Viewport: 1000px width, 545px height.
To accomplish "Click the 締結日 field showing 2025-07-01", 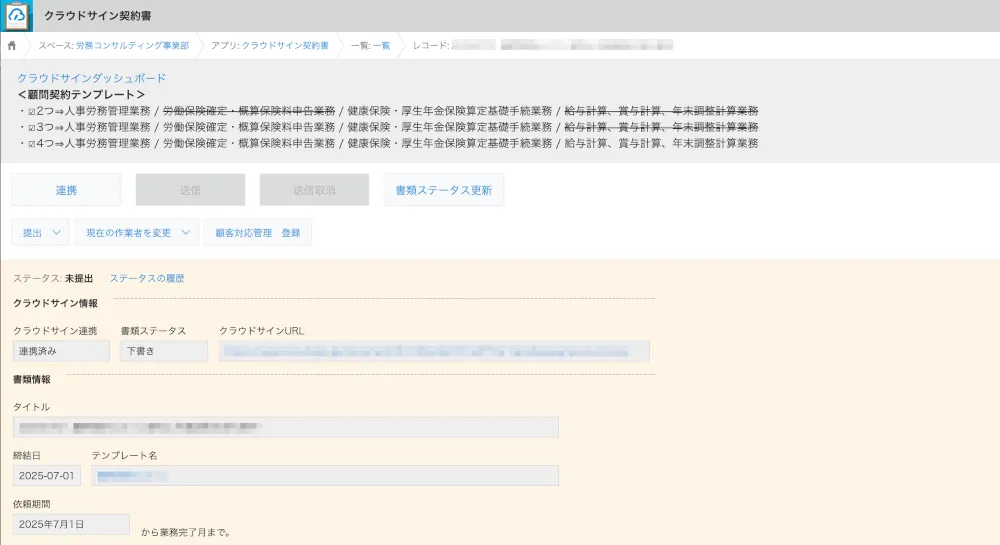I will tap(47, 476).
